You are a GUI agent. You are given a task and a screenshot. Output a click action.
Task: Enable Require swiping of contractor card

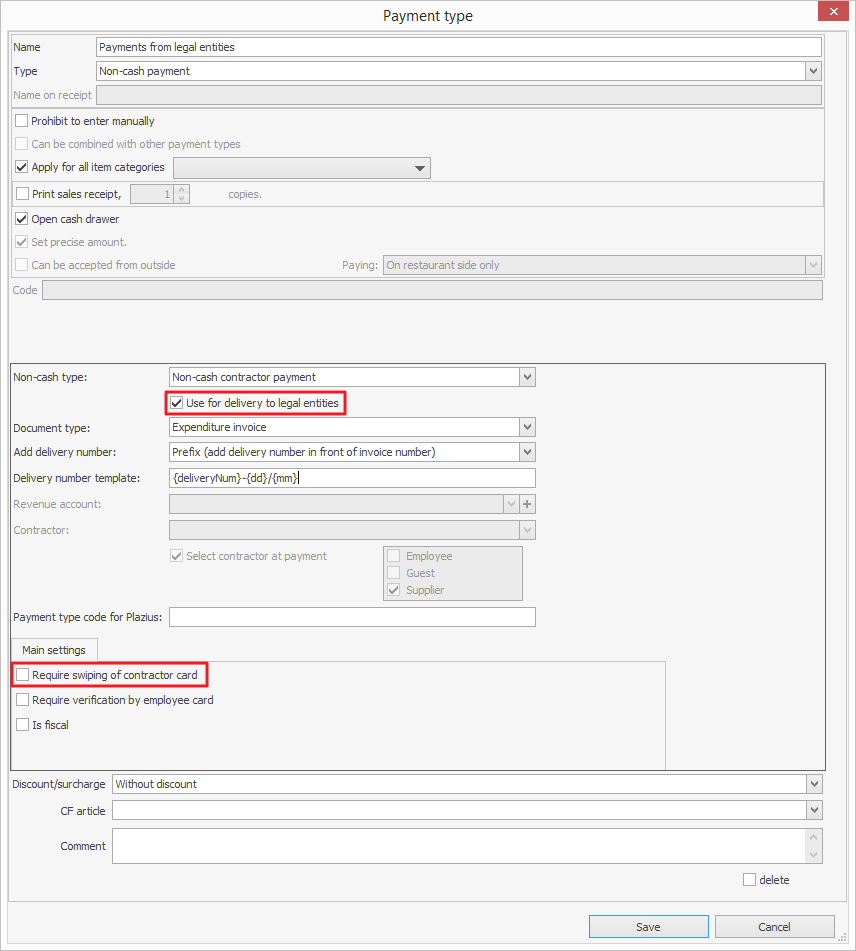(23, 675)
